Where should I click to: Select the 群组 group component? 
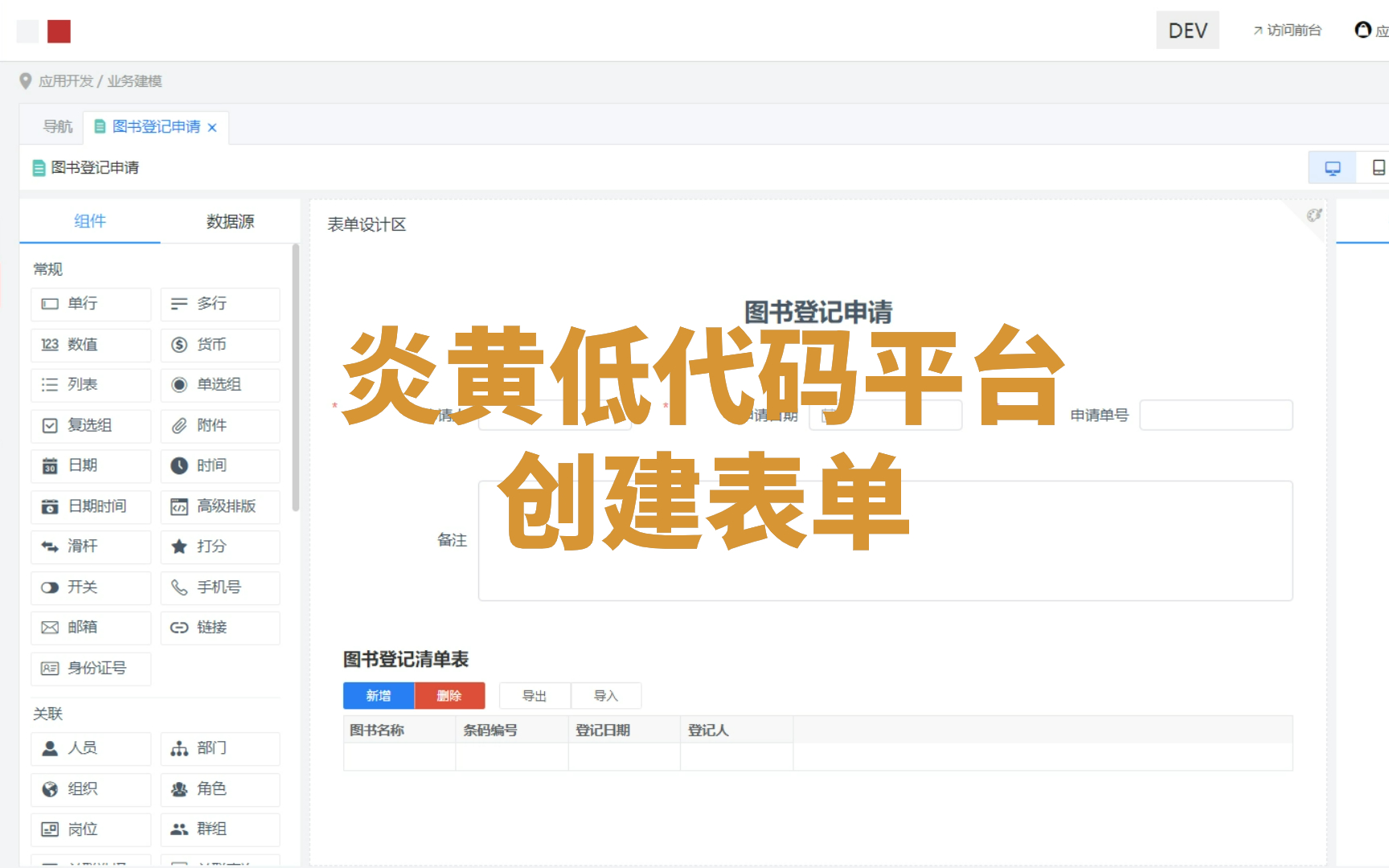(220, 829)
